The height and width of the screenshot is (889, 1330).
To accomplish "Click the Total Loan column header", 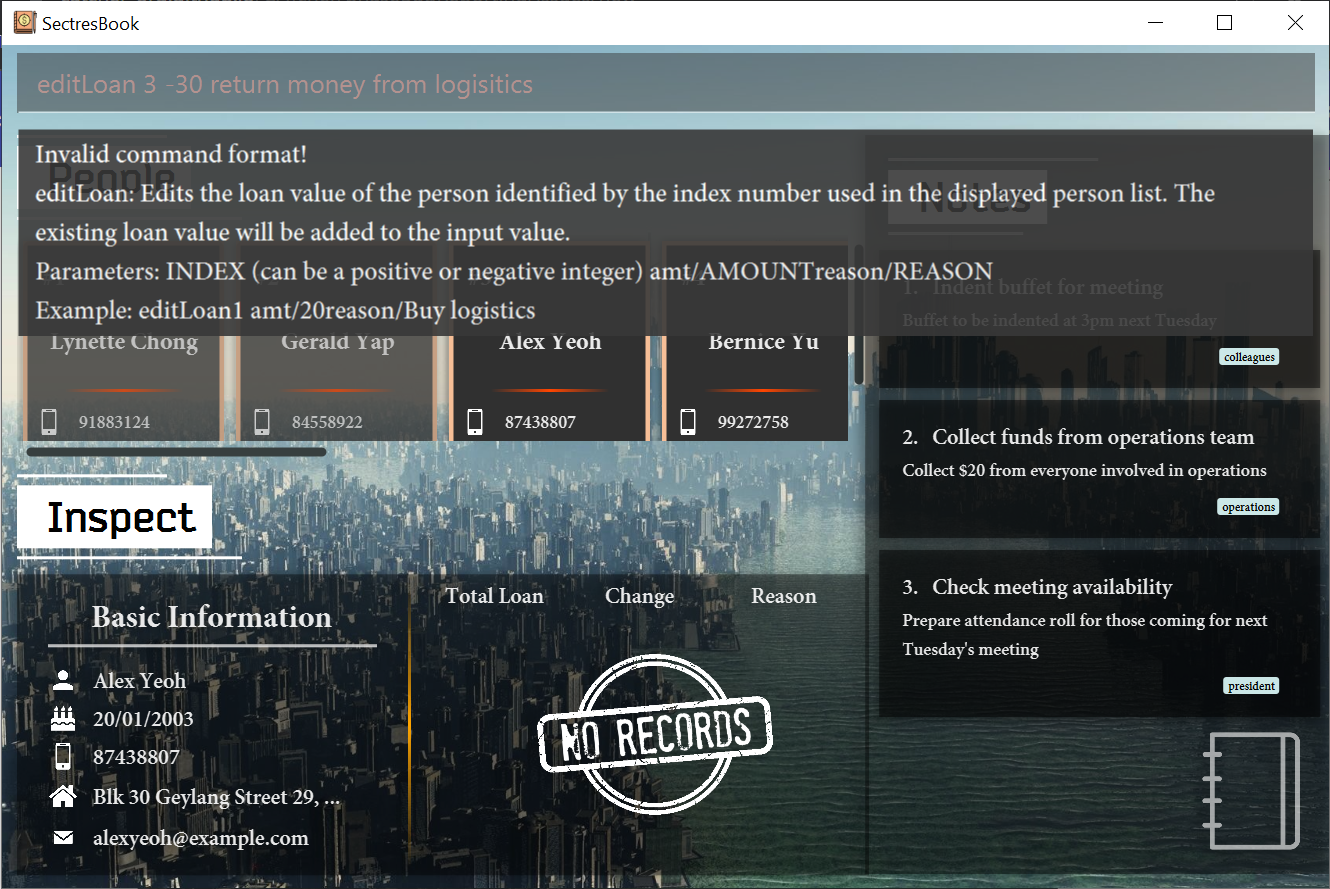I will click(494, 596).
